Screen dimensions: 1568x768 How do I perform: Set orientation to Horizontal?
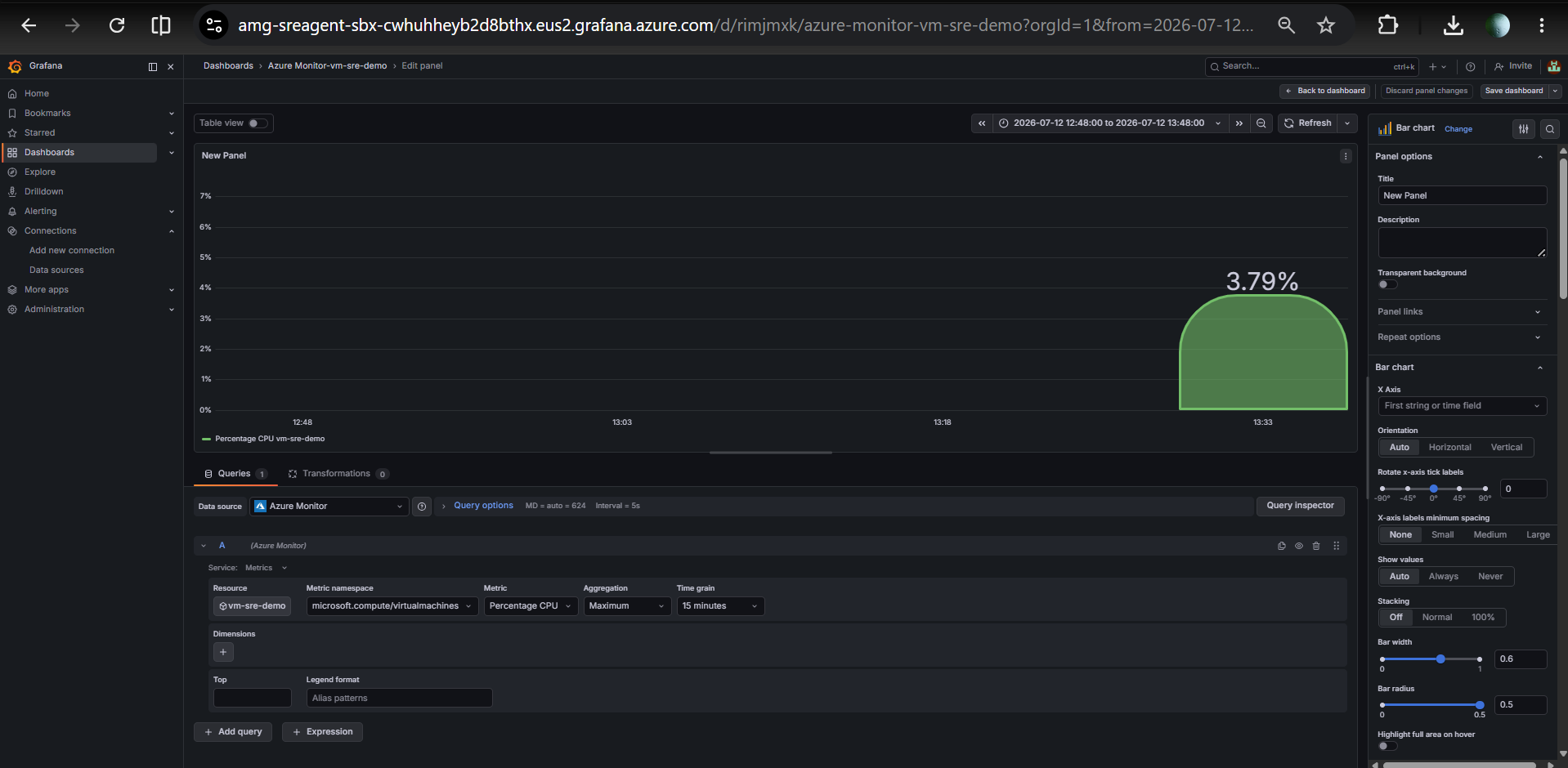click(x=1449, y=448)
